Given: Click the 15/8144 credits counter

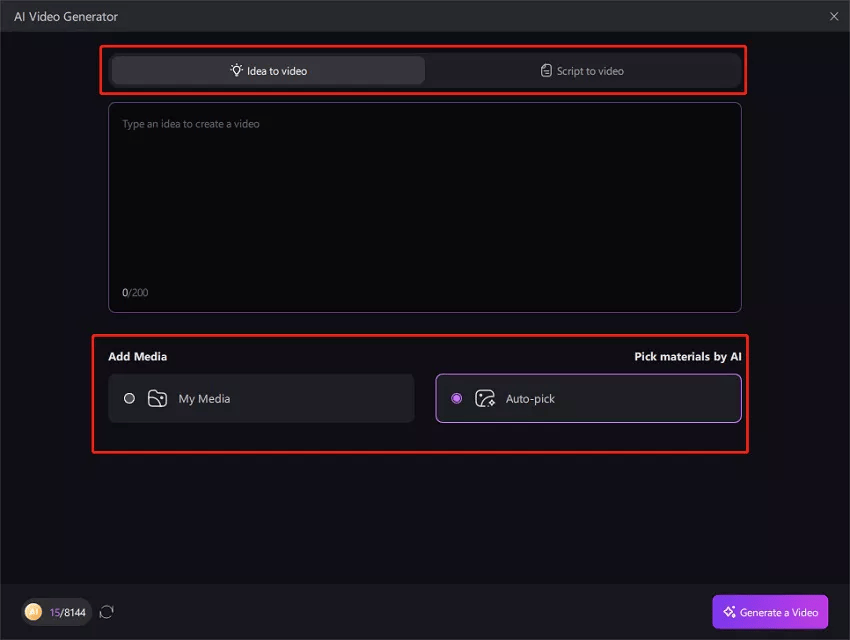Looking at the screenshot, I should (68, 612).
